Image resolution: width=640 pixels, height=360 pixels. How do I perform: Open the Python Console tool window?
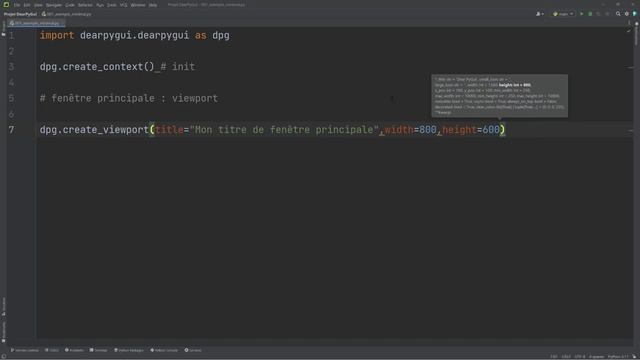point(164,350)
